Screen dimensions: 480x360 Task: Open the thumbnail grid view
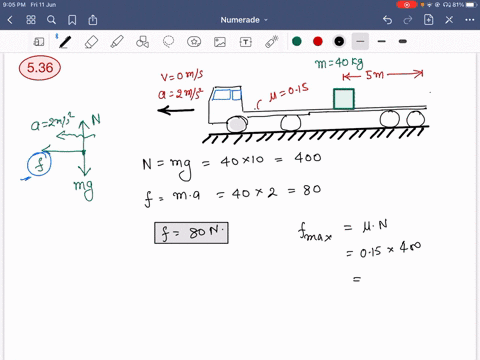(31, 20)
